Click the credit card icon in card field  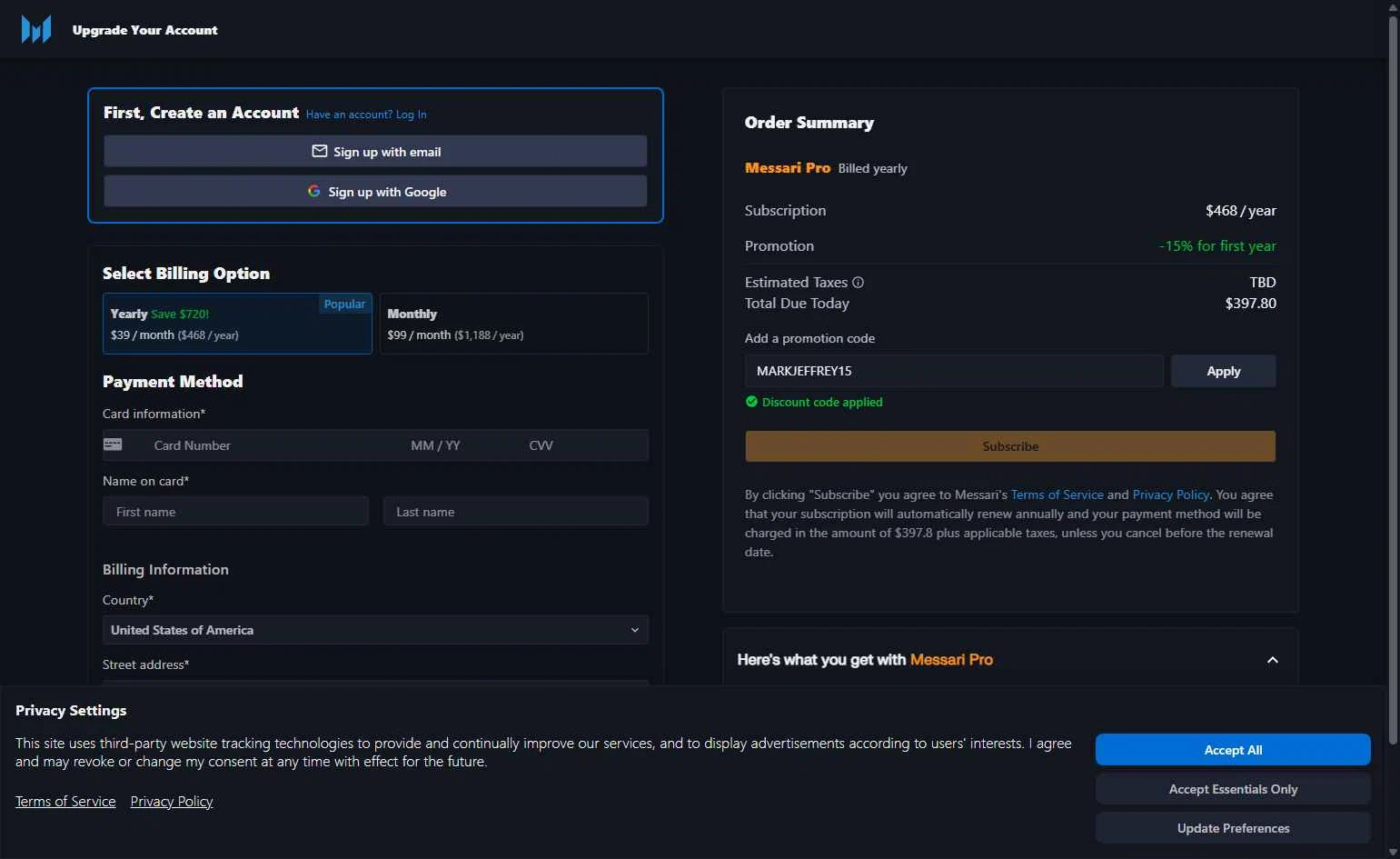tap(113, 444)
